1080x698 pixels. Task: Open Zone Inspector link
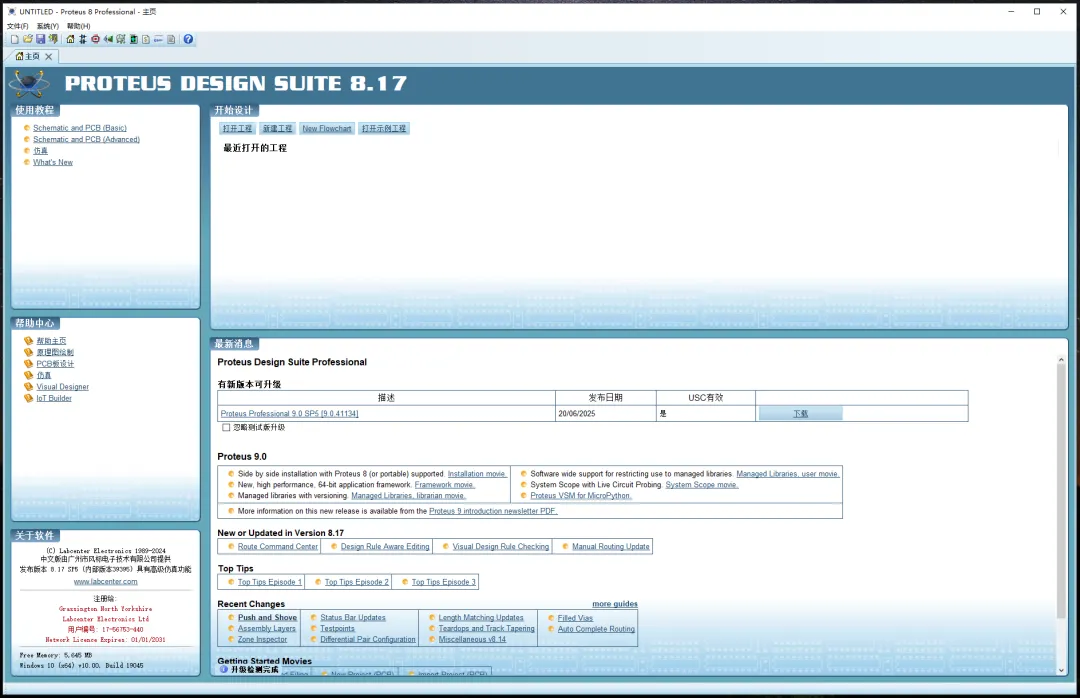click(262, 639)
